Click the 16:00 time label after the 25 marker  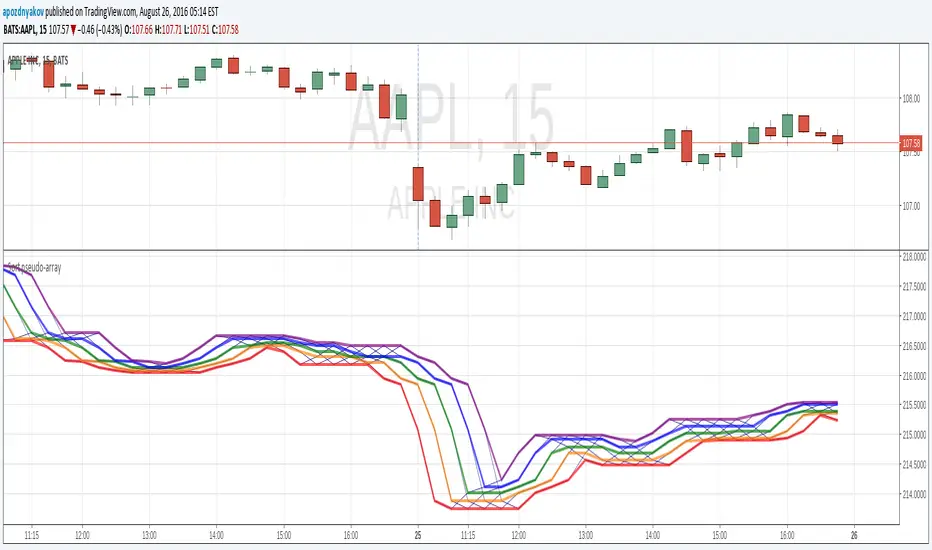(787, 535)
